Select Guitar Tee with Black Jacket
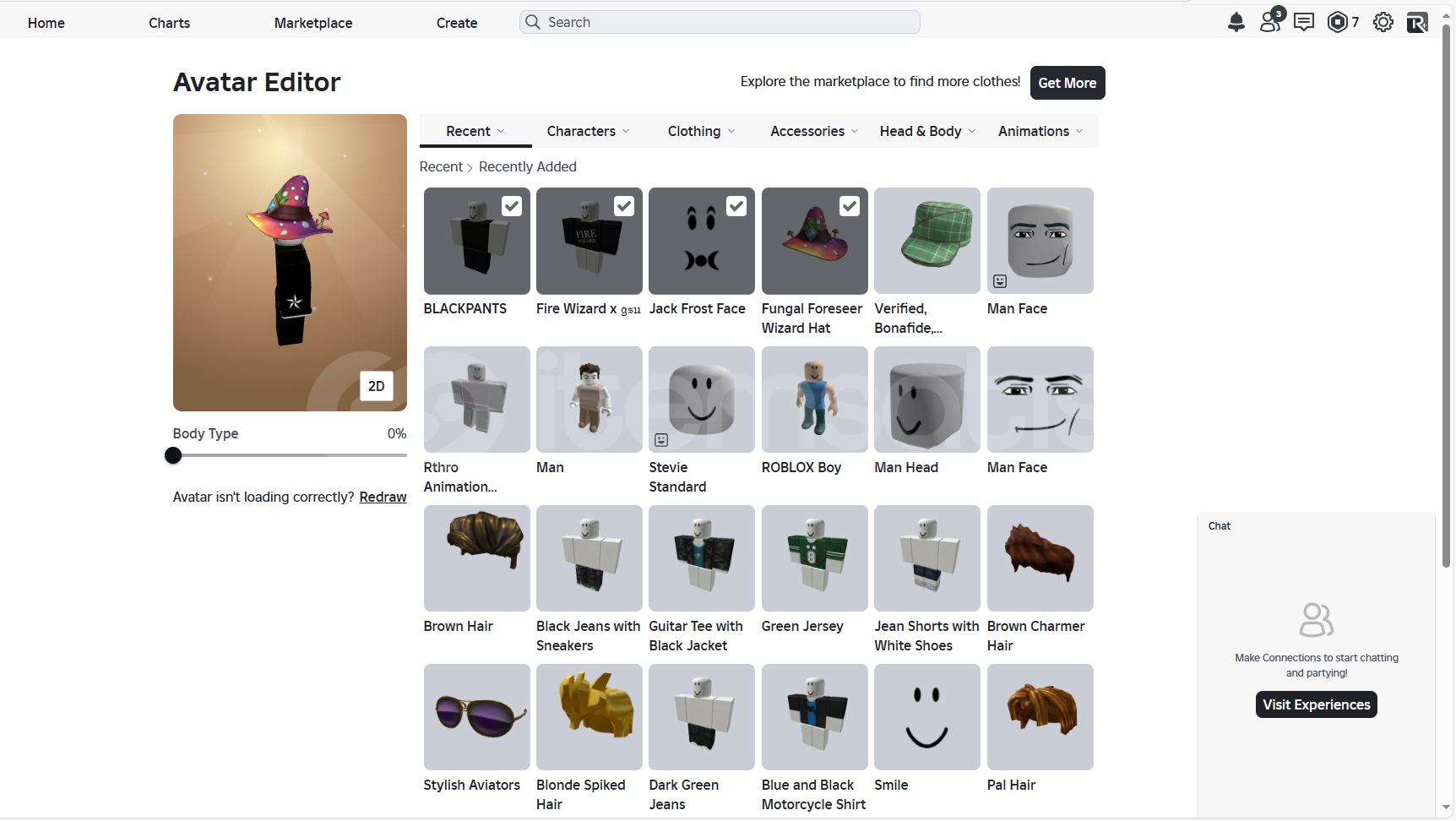 point(702,558)
